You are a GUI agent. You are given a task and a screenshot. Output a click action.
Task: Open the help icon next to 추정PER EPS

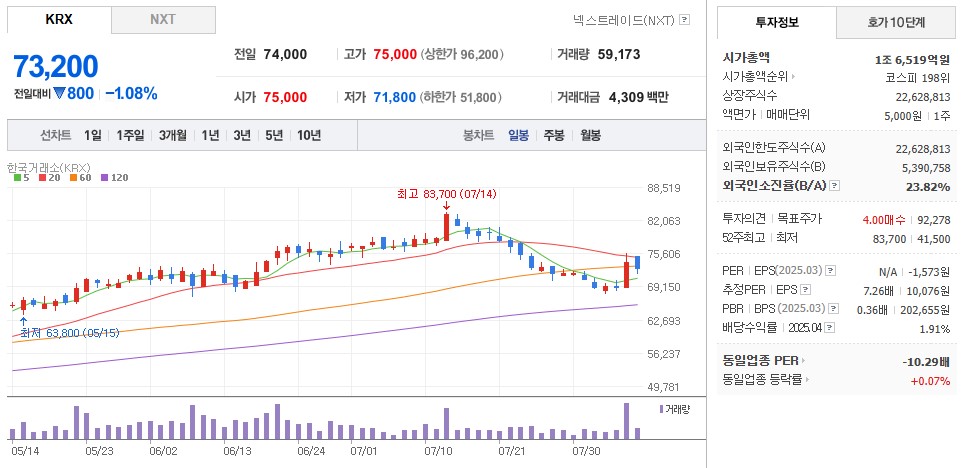pyautogui.click(x=805, y=289)
